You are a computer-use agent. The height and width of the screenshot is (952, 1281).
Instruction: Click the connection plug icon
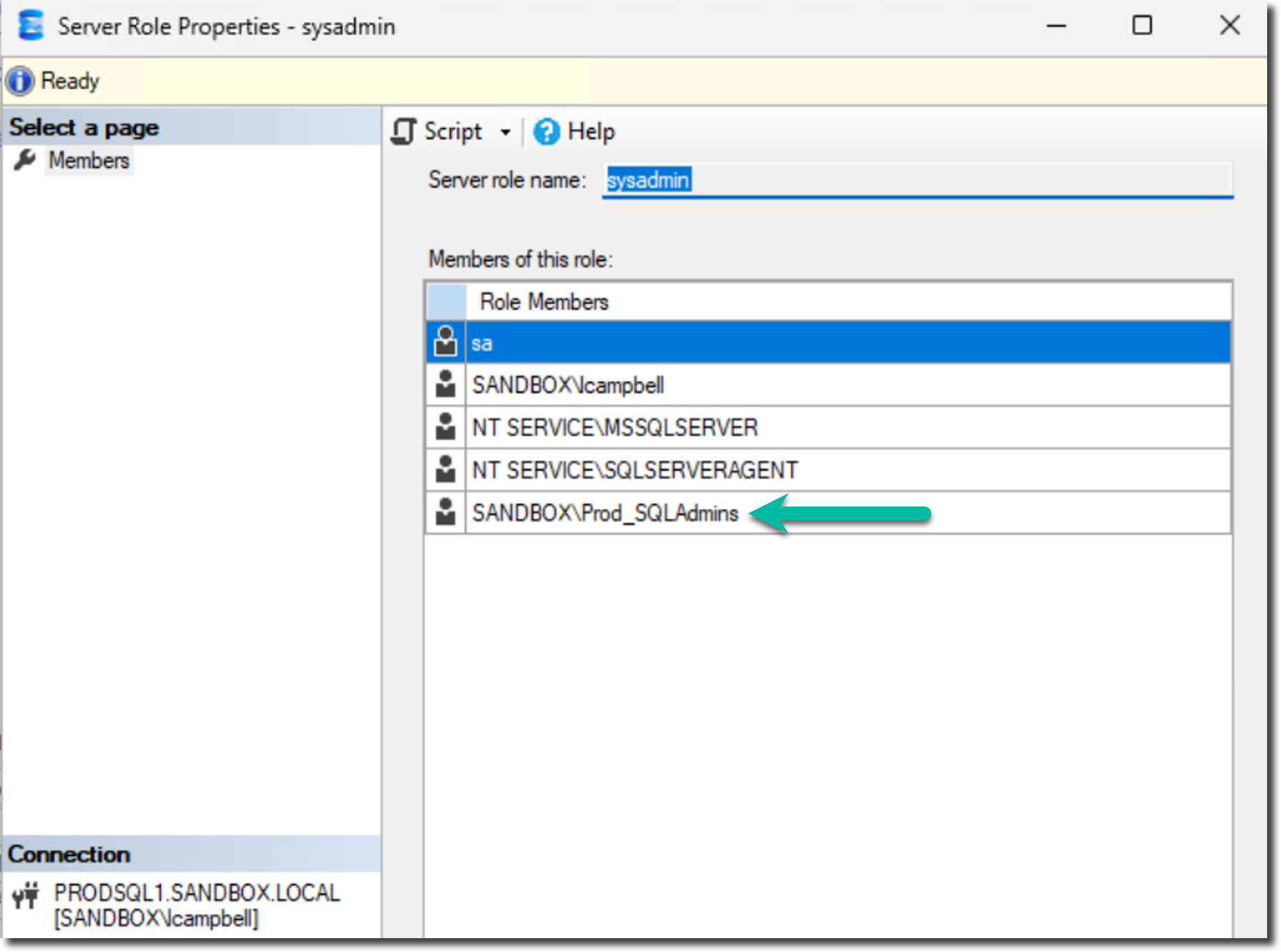[x=26, y=894]
